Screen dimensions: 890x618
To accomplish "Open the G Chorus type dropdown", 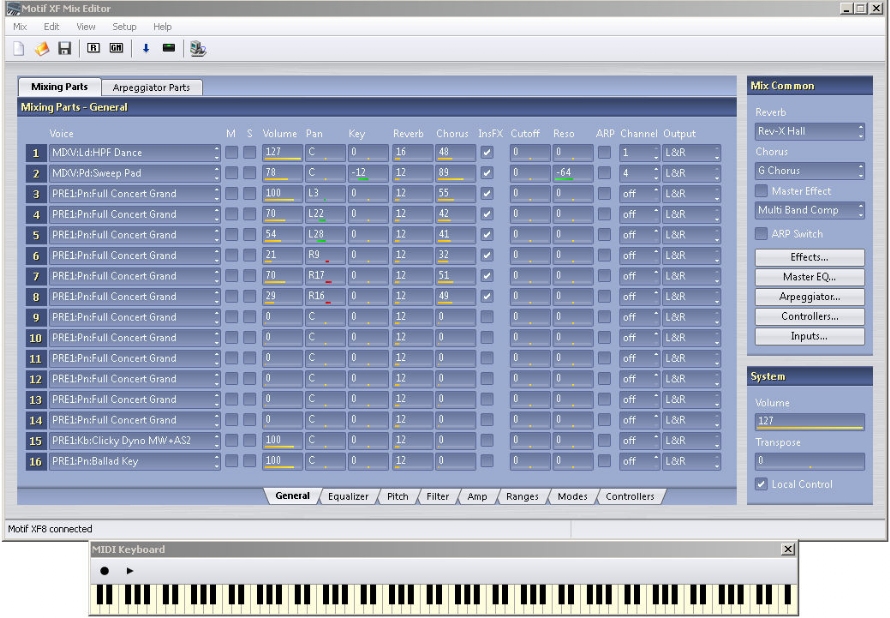I will click(x=809, y=170).
